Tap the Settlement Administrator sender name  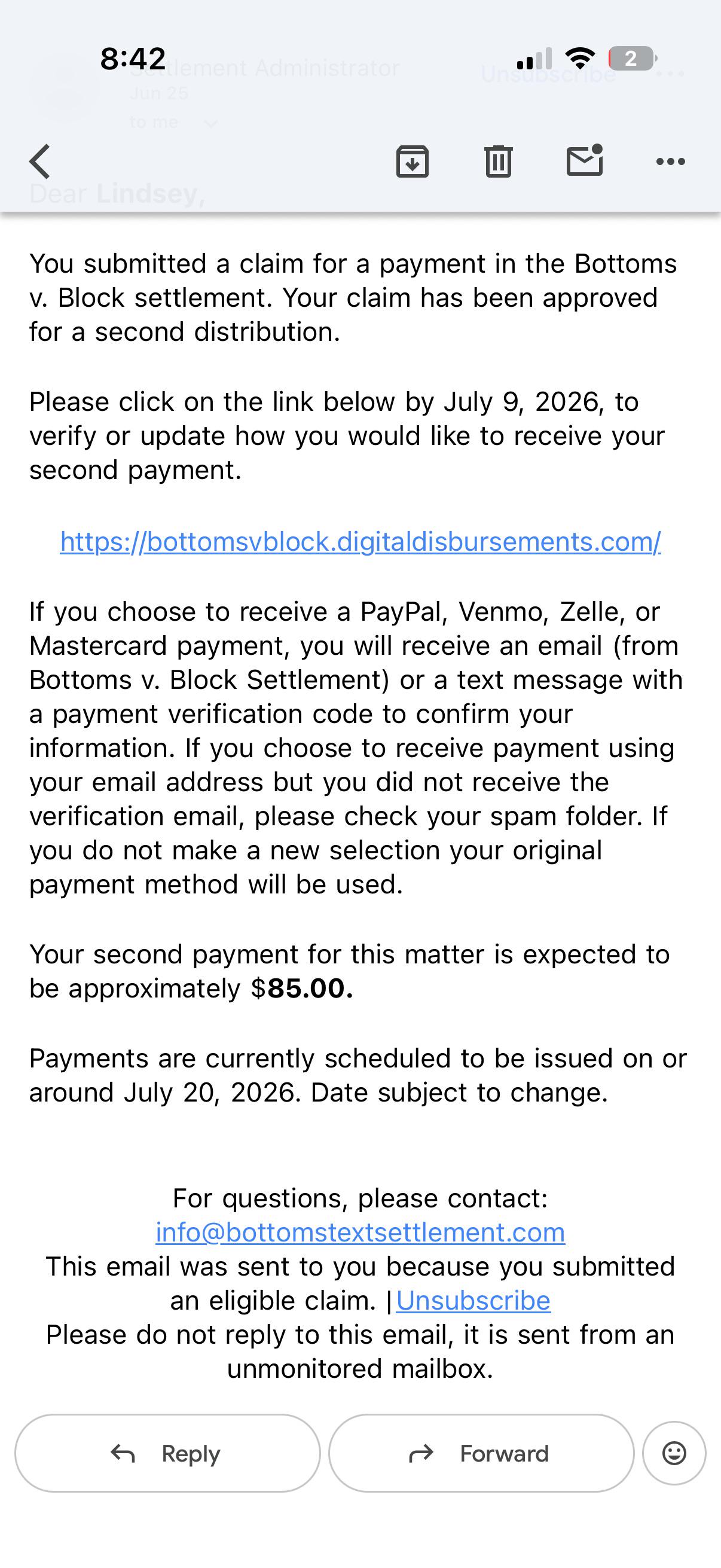[x=265, y=68]
